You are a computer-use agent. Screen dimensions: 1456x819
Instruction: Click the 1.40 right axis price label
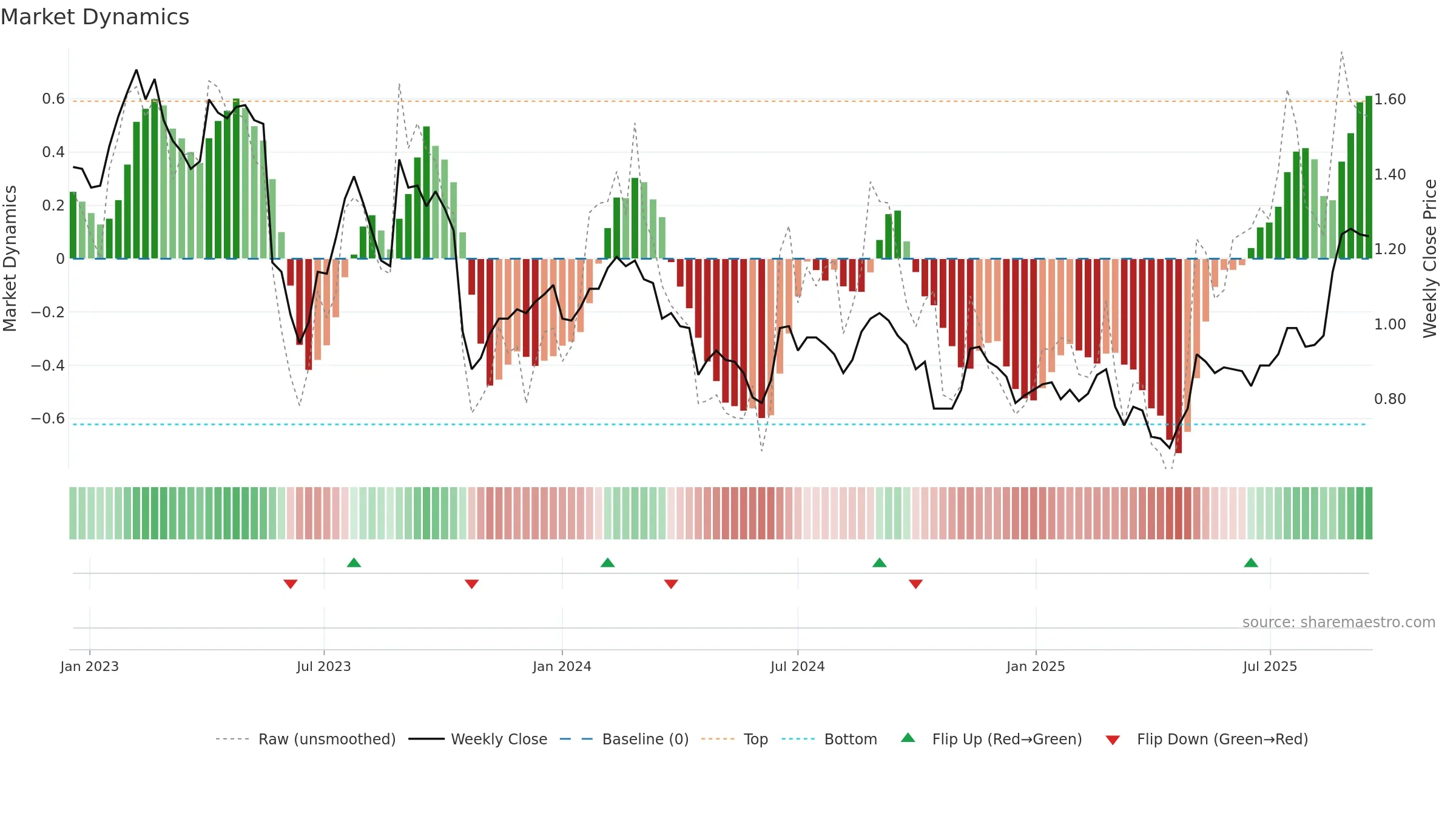(x=1390, y=174)
